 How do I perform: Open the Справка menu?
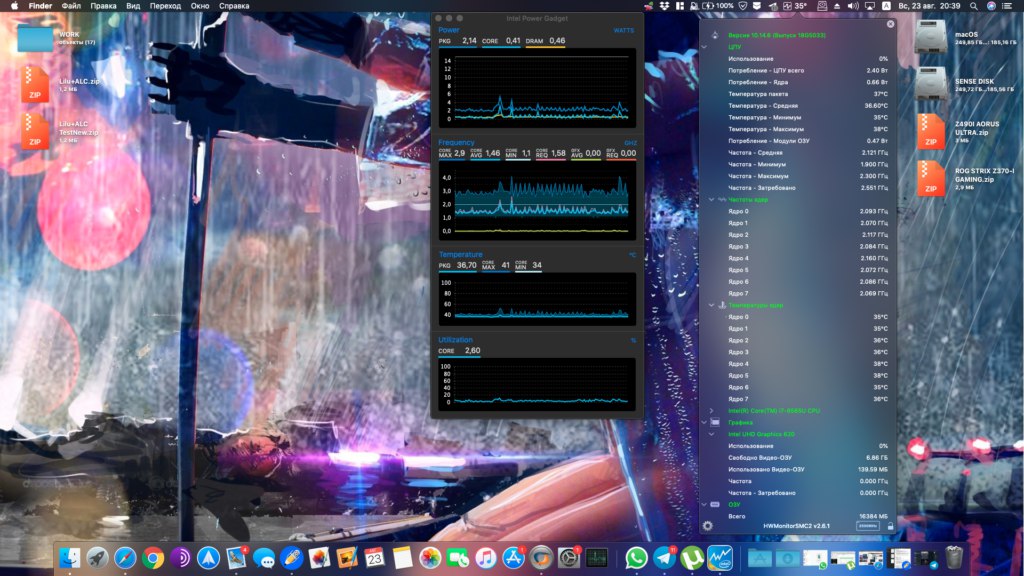tap(234, 6)
